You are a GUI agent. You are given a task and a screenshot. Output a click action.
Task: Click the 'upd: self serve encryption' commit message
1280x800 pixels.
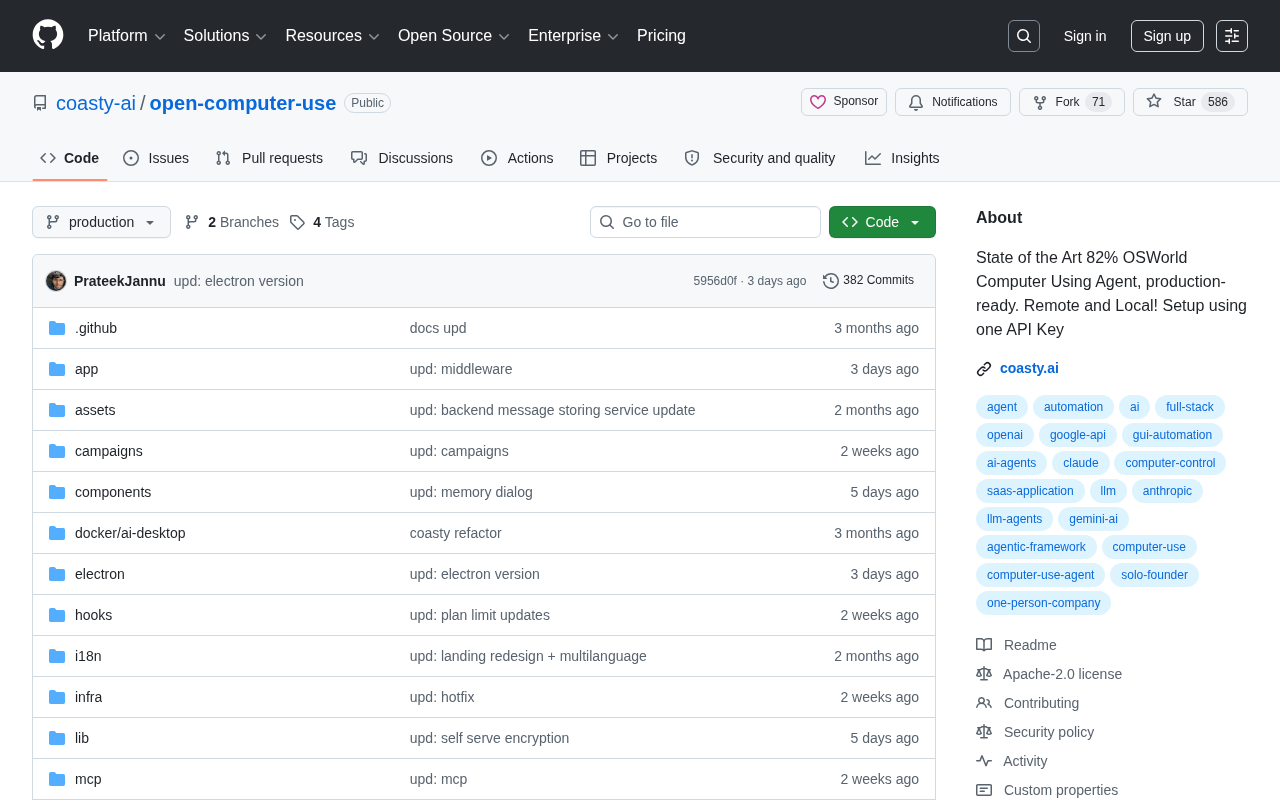(x=489, y=738)
